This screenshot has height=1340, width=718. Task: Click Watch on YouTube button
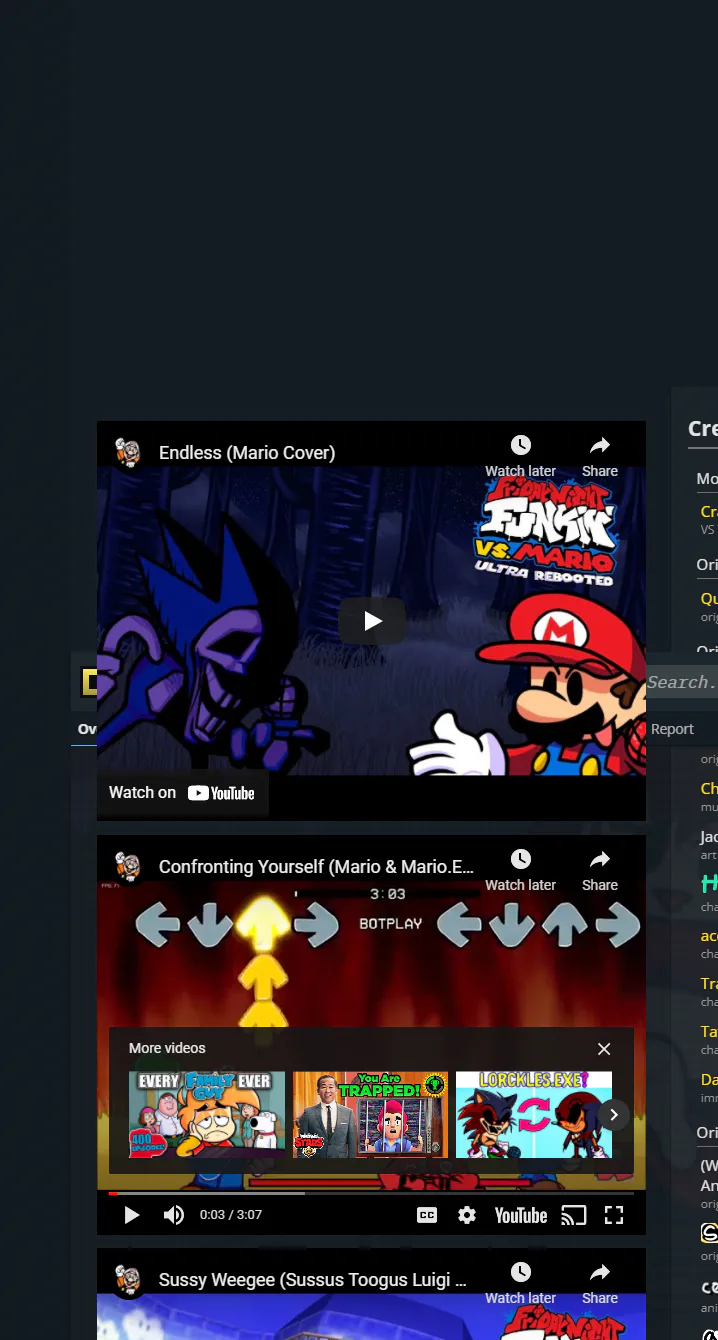tap(182, 793)
